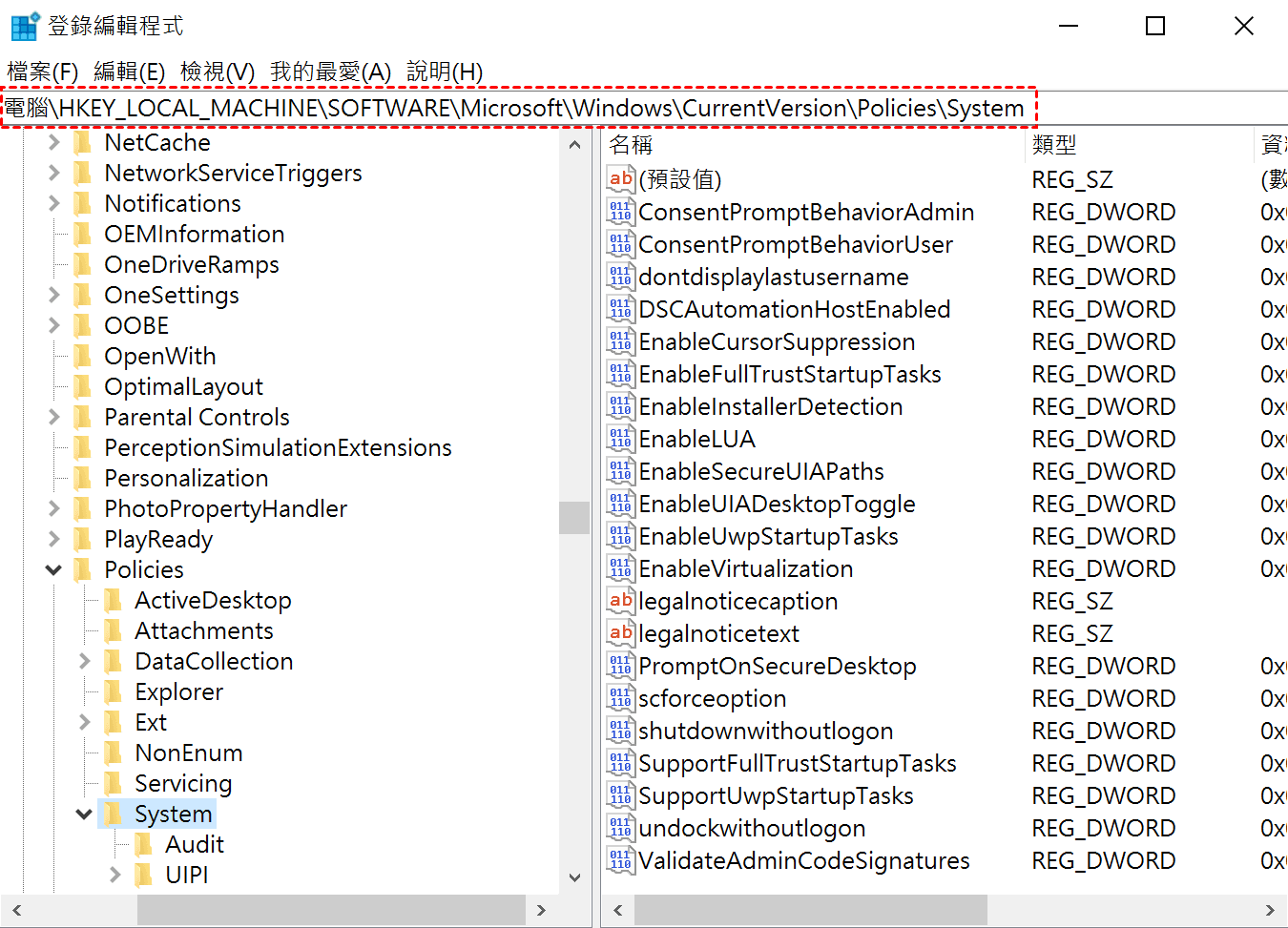Click the undockwithoutlogon DWORD icon

point(620,828)
